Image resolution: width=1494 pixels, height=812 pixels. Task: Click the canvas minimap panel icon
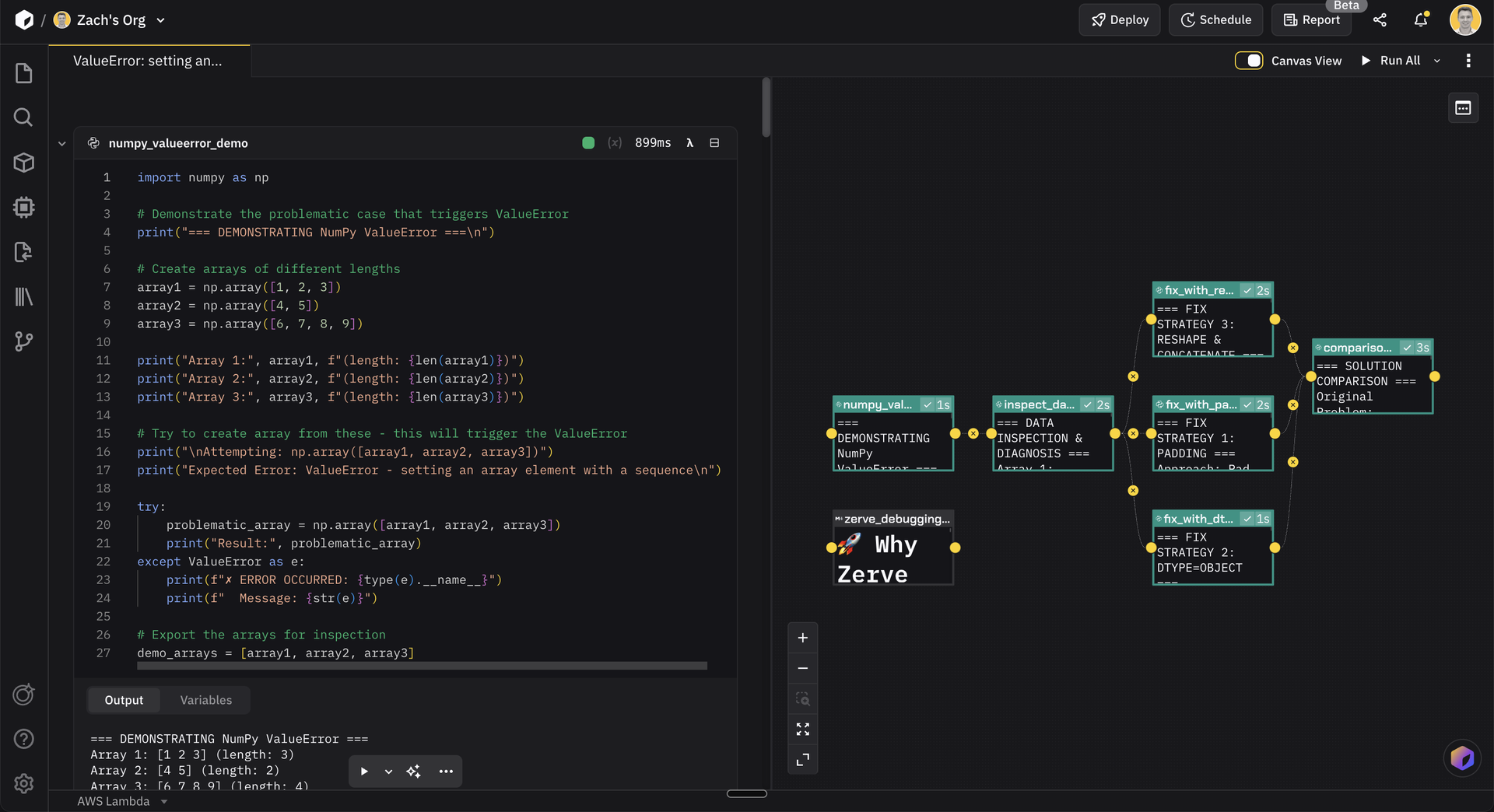click(1463, 108)
